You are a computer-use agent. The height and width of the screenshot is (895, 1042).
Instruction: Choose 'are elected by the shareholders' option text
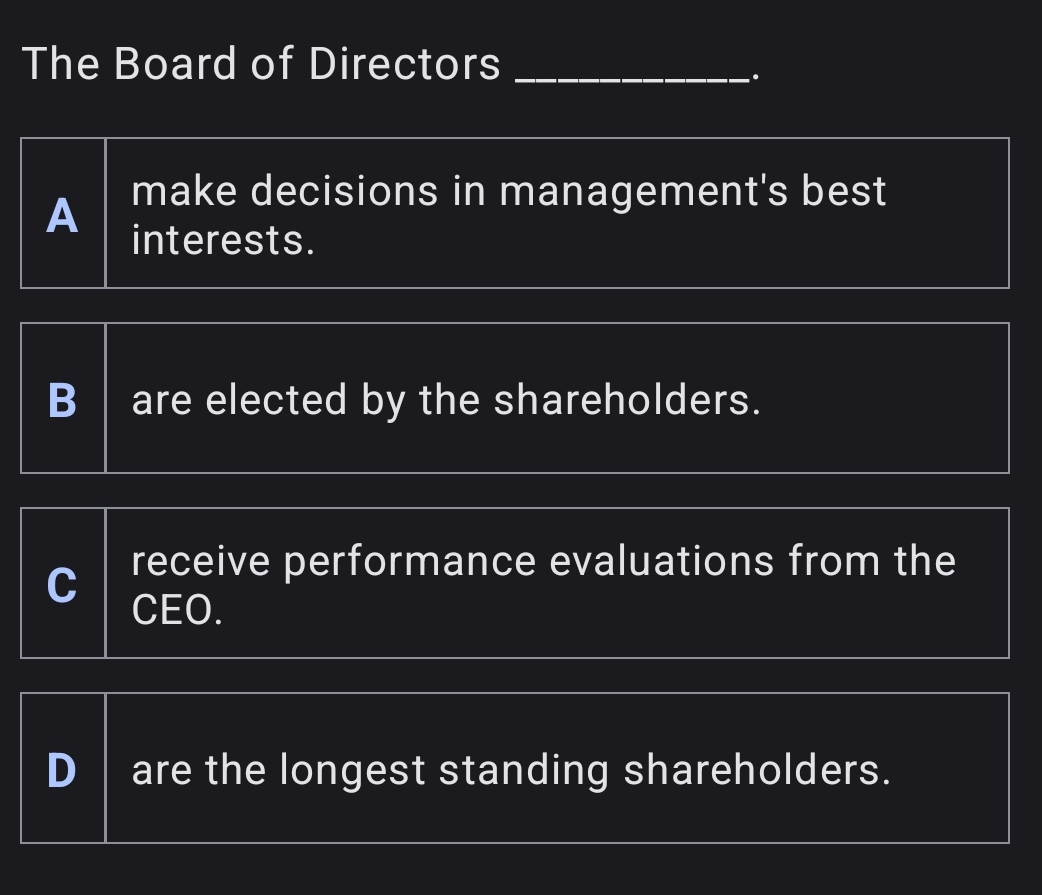click(x=446, y=400)
